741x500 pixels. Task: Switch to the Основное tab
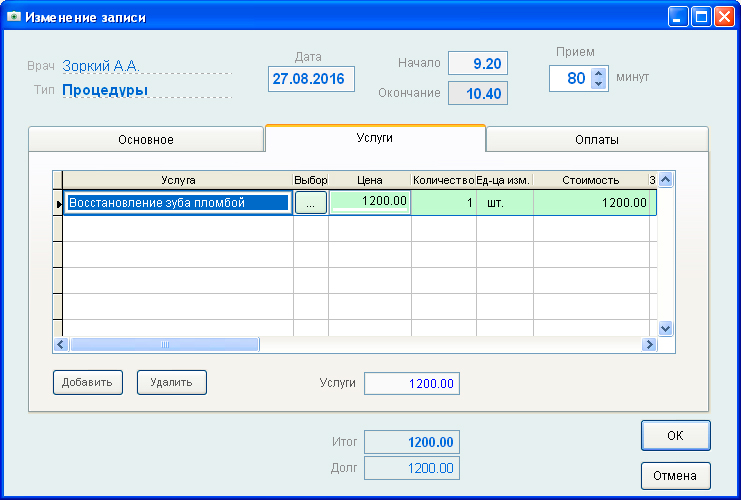[x=146, y=139]
